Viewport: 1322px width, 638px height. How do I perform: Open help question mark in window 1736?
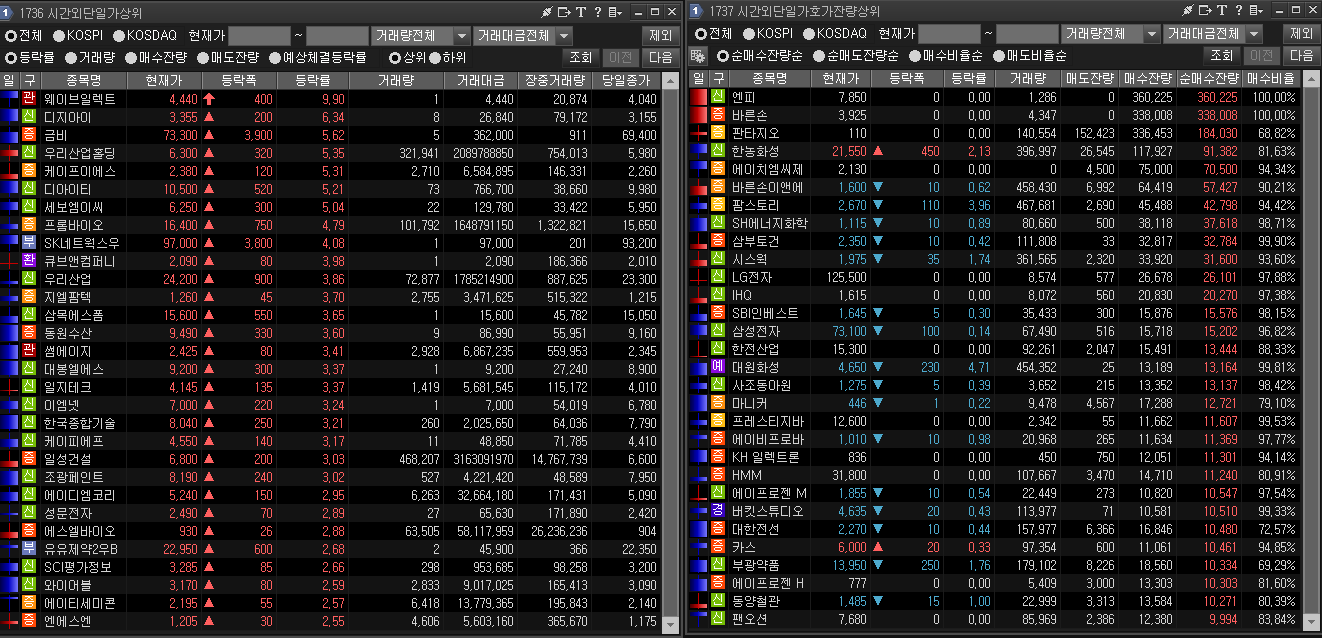596,11
